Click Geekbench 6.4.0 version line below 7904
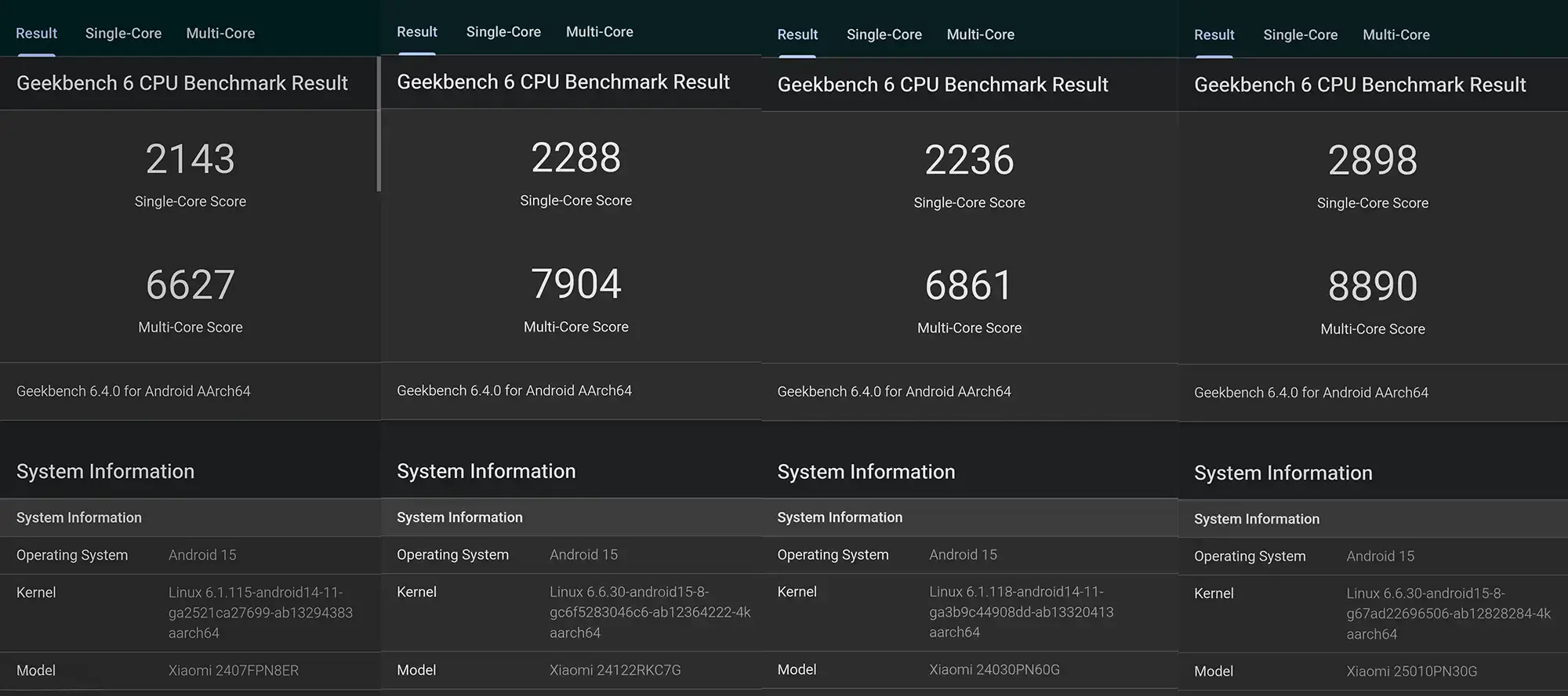Viewport: 1568px width, 696px height. (514, 390)
